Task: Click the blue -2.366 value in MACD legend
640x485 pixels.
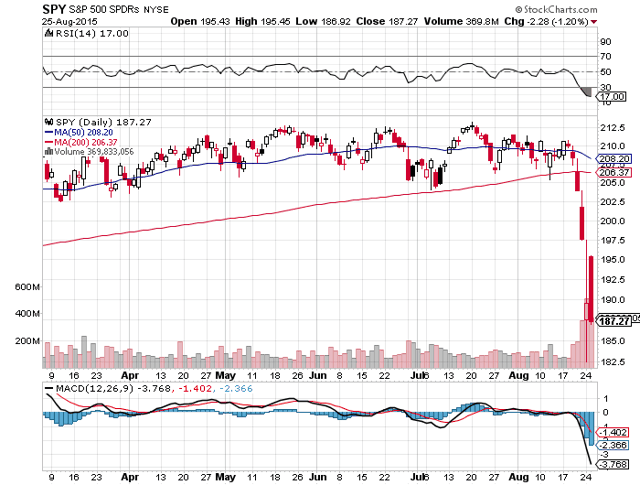Action: (236, 389)
